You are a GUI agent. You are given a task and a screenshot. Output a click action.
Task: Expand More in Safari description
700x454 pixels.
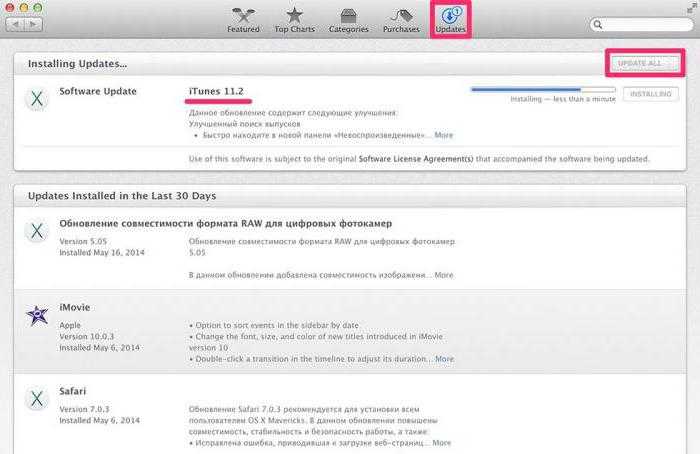pos(442,442)
